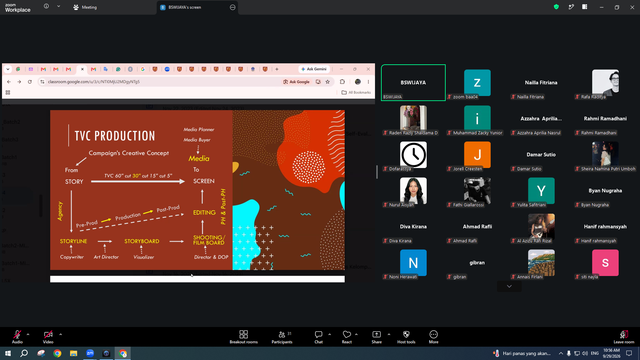Viewport: 640px width, 360px height.
Task: Click the TVC Production slide image
Action: 197,190
